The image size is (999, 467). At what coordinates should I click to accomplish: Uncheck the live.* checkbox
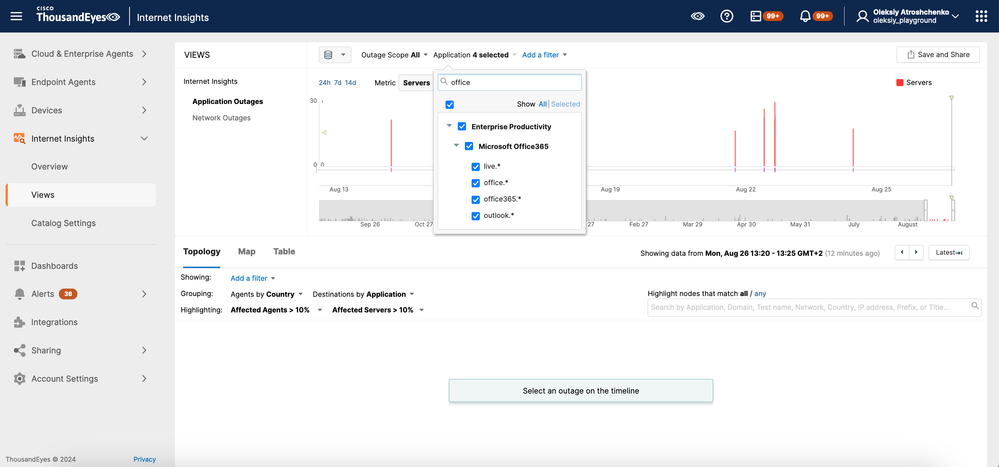point(475,166)
